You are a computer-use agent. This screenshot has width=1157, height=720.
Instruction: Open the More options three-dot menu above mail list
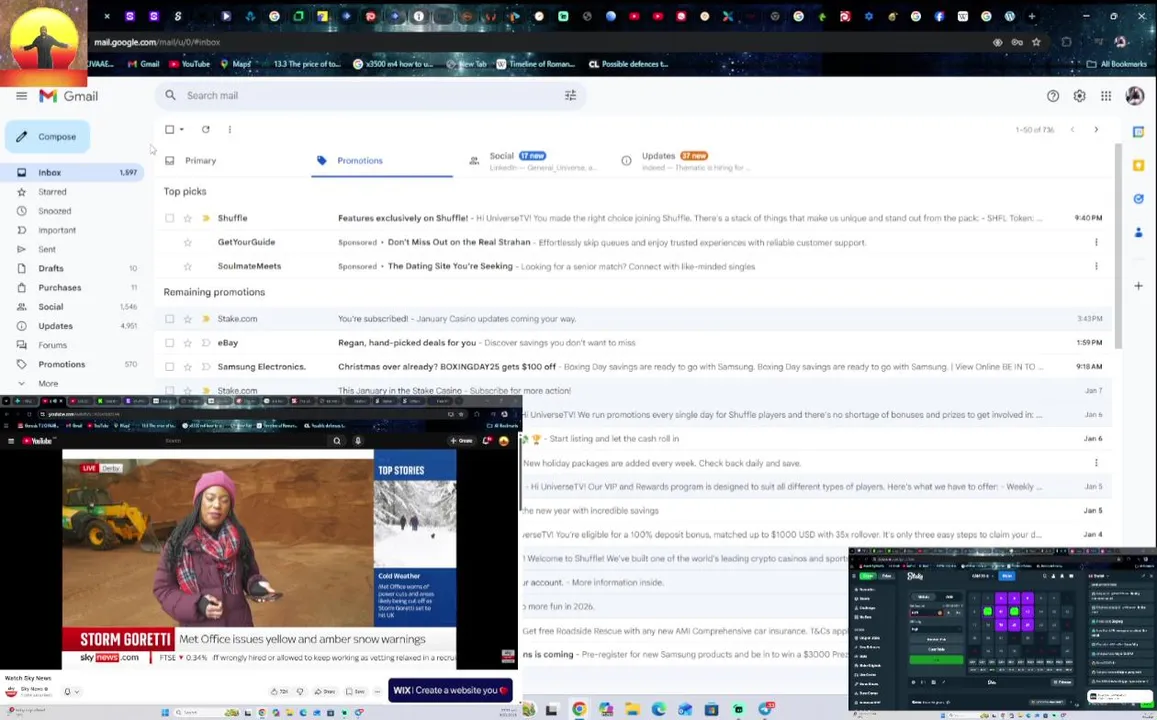pos(229,129)
